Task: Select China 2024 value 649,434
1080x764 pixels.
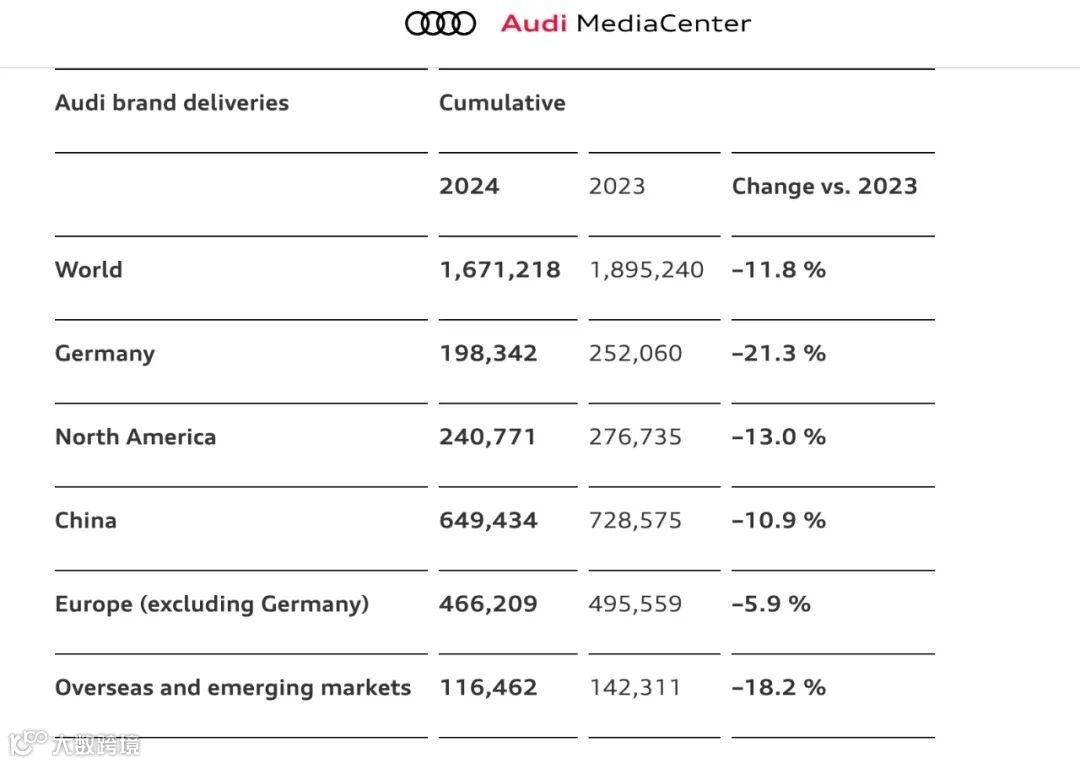Action: (488, 520)
